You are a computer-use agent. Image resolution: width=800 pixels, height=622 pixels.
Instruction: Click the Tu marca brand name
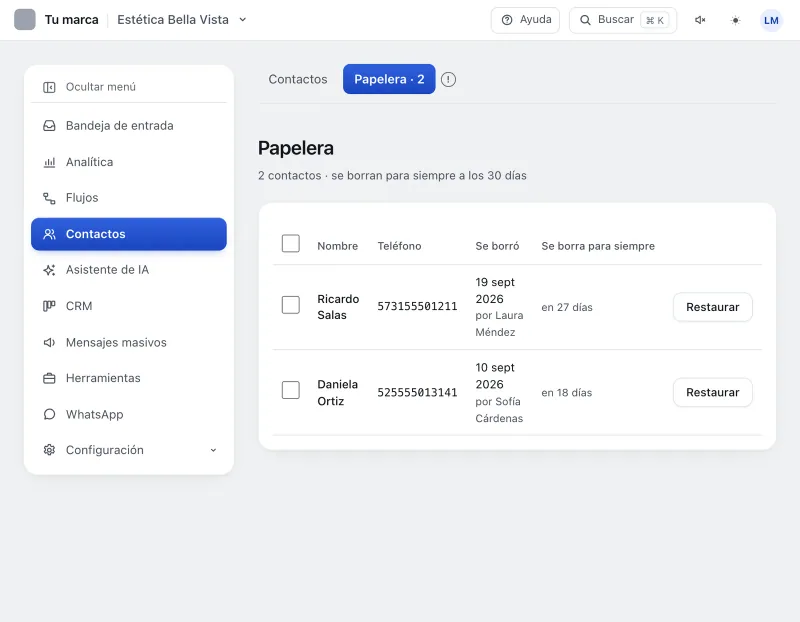pyautogui.click(x=71, y=20)
